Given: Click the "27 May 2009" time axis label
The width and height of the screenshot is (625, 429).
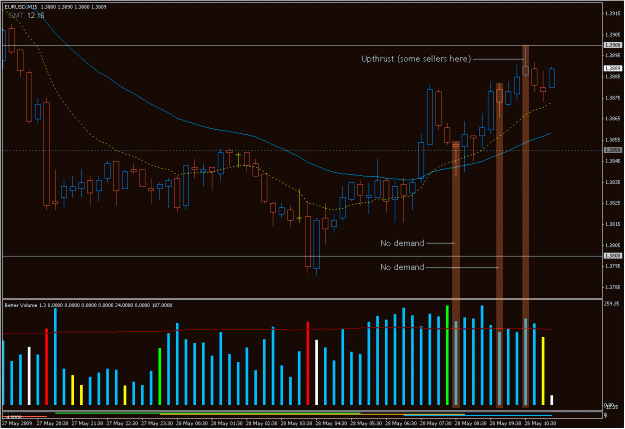Looking at the screenshot, I should pos(17,423).
